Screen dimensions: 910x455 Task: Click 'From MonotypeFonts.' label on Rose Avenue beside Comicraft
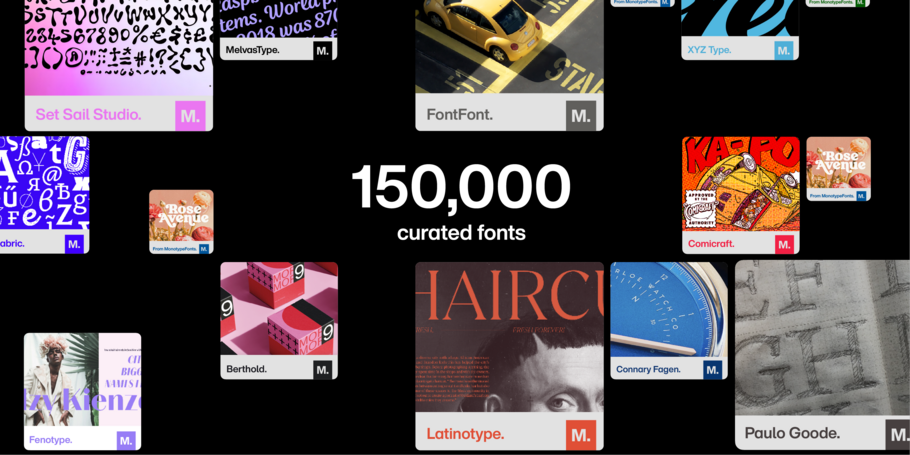pyautogui.click(x=832, y=196)
